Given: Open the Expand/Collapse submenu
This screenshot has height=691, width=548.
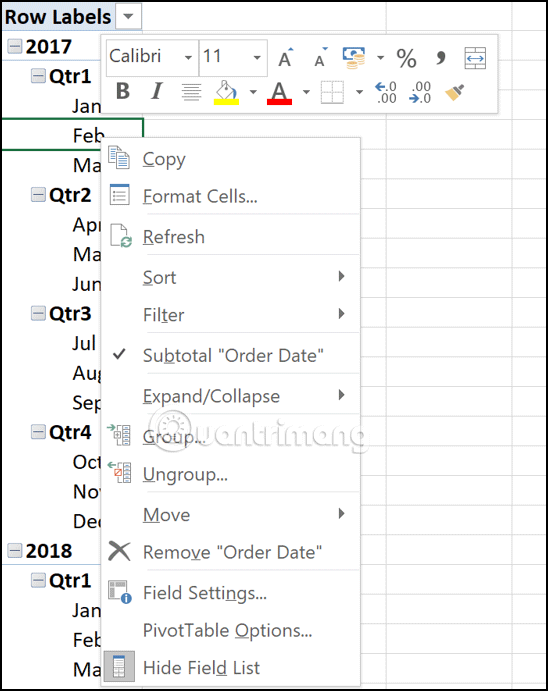Looking at the screenshot, I should click(231, 396).
